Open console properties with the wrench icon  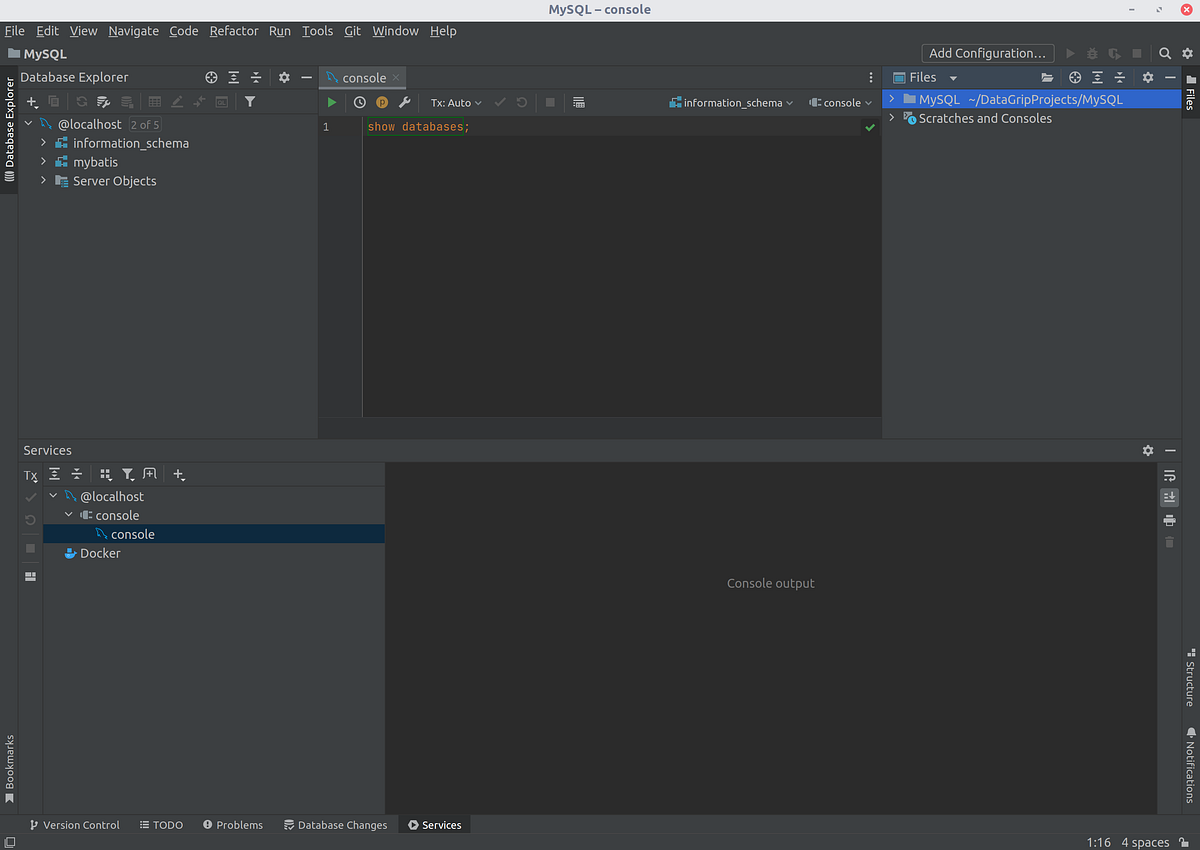coord(404,101)
